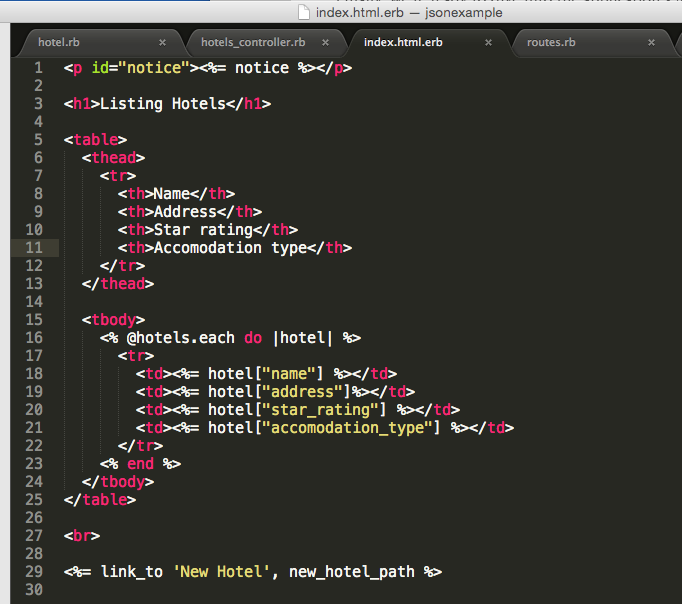
Task: Click the |hotel| block variable
Action: [303, 338]
